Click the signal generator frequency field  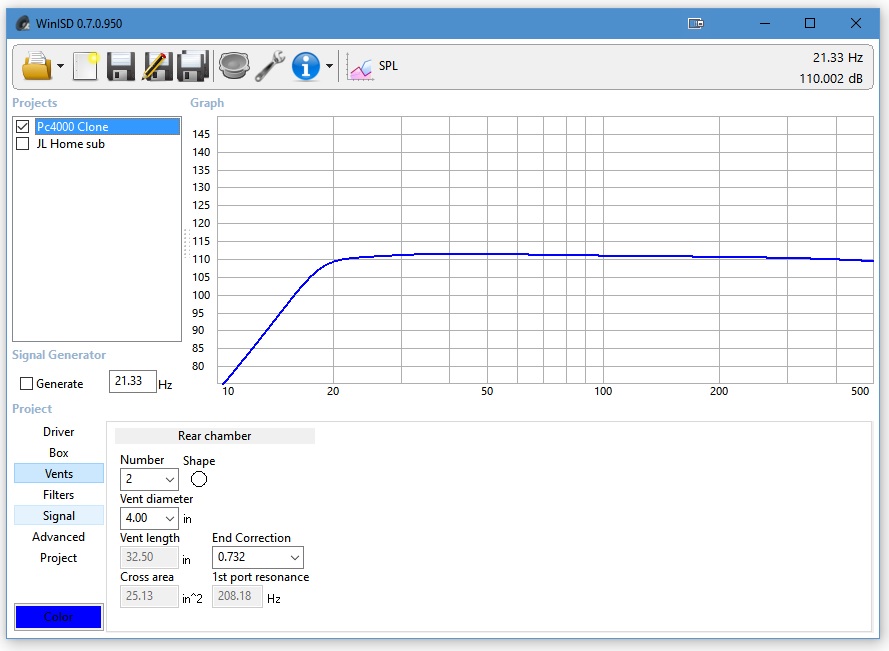pyautogui.click(x=133, y=381)
